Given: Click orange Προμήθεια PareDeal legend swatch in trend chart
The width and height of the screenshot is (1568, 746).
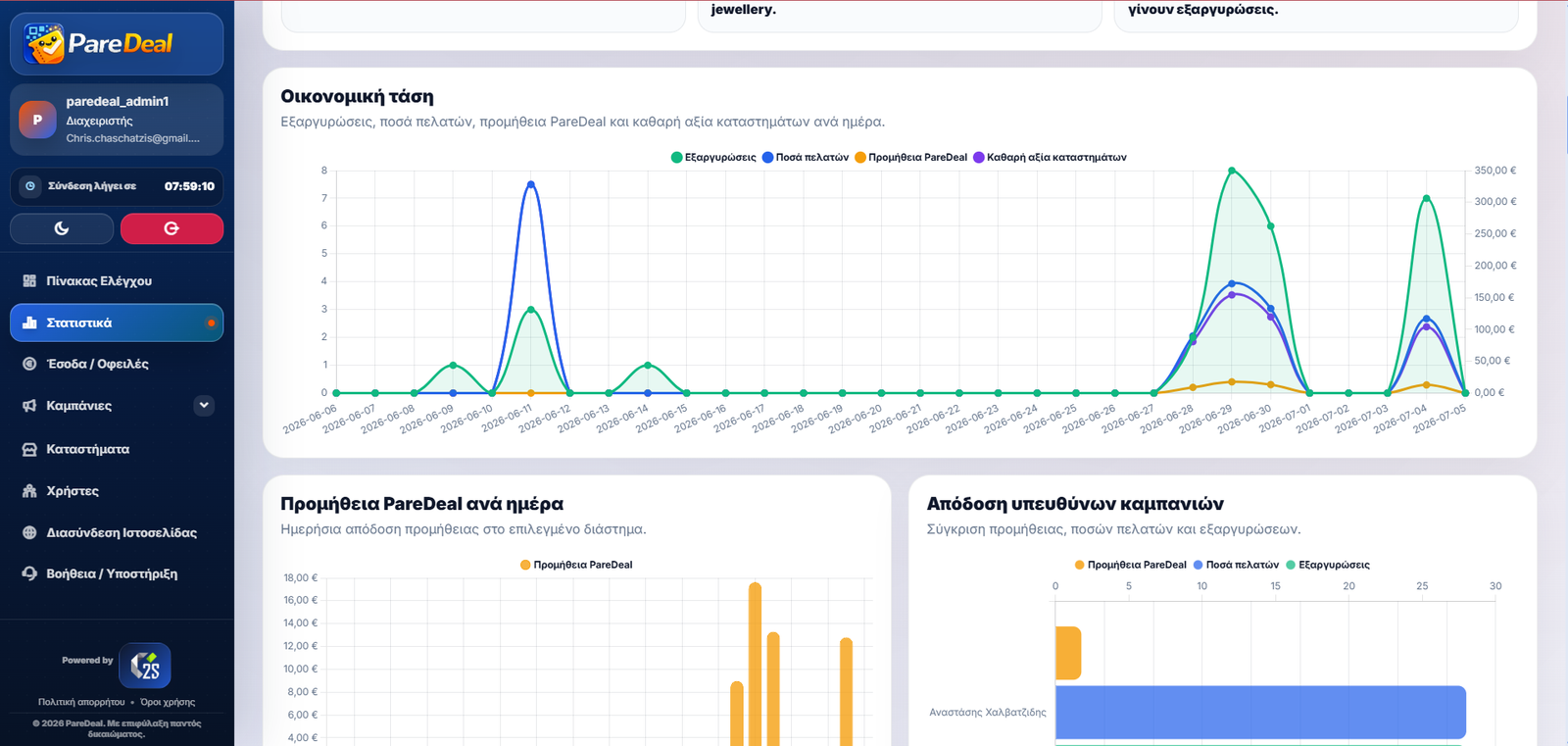Looking at the screenshot, I should click(860, 157).
